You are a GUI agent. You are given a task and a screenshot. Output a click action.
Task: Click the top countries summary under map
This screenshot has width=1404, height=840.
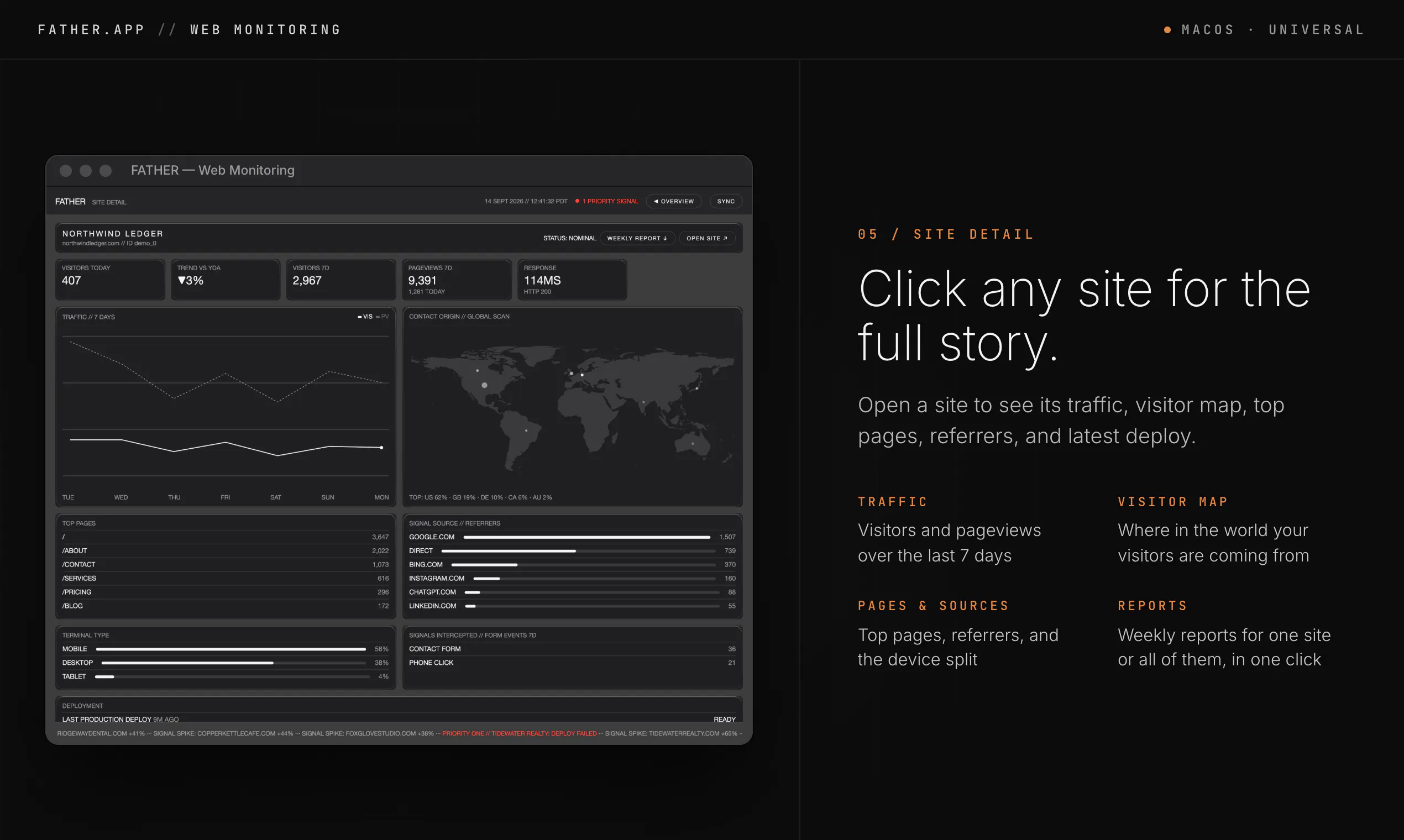480,497
